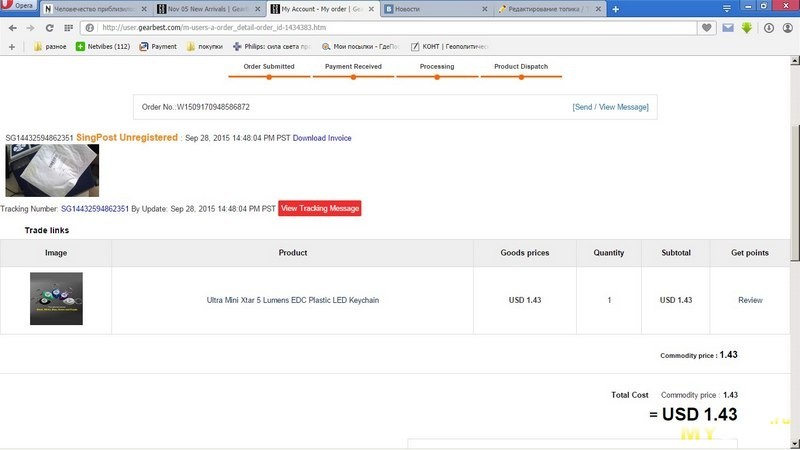
Task: Click the vertical scrollbar thumb
Action: point(795,192)
